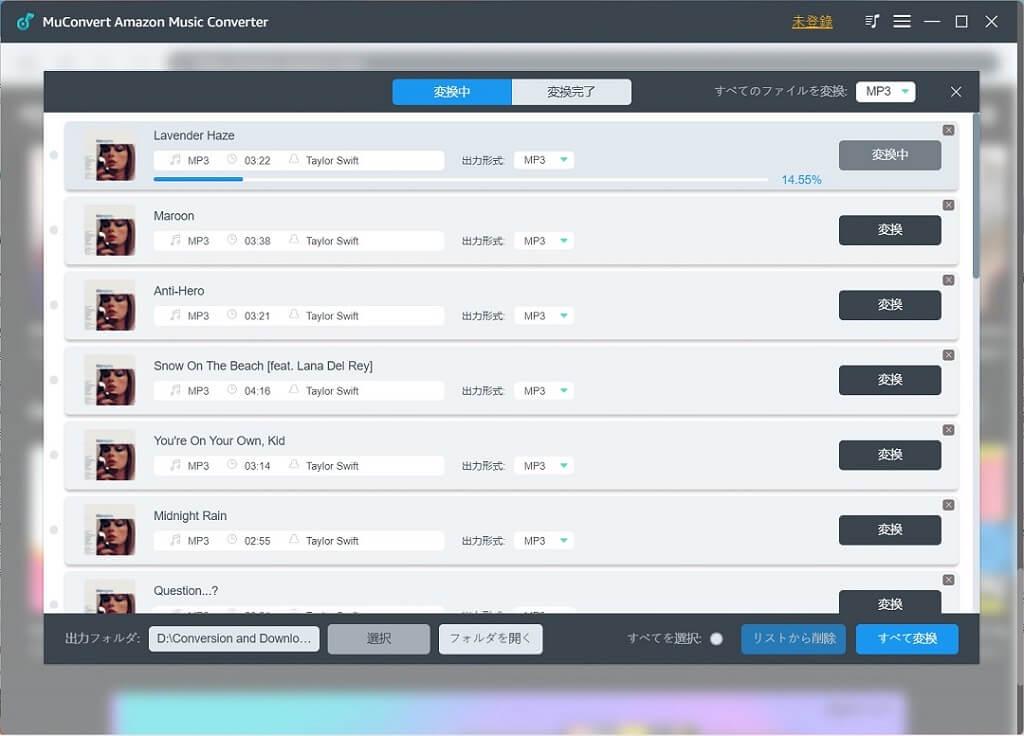The width and height of the screenshot is (1024, 736).
Task: Click the 04:16 duration value
Action: [x=257, y=391]
